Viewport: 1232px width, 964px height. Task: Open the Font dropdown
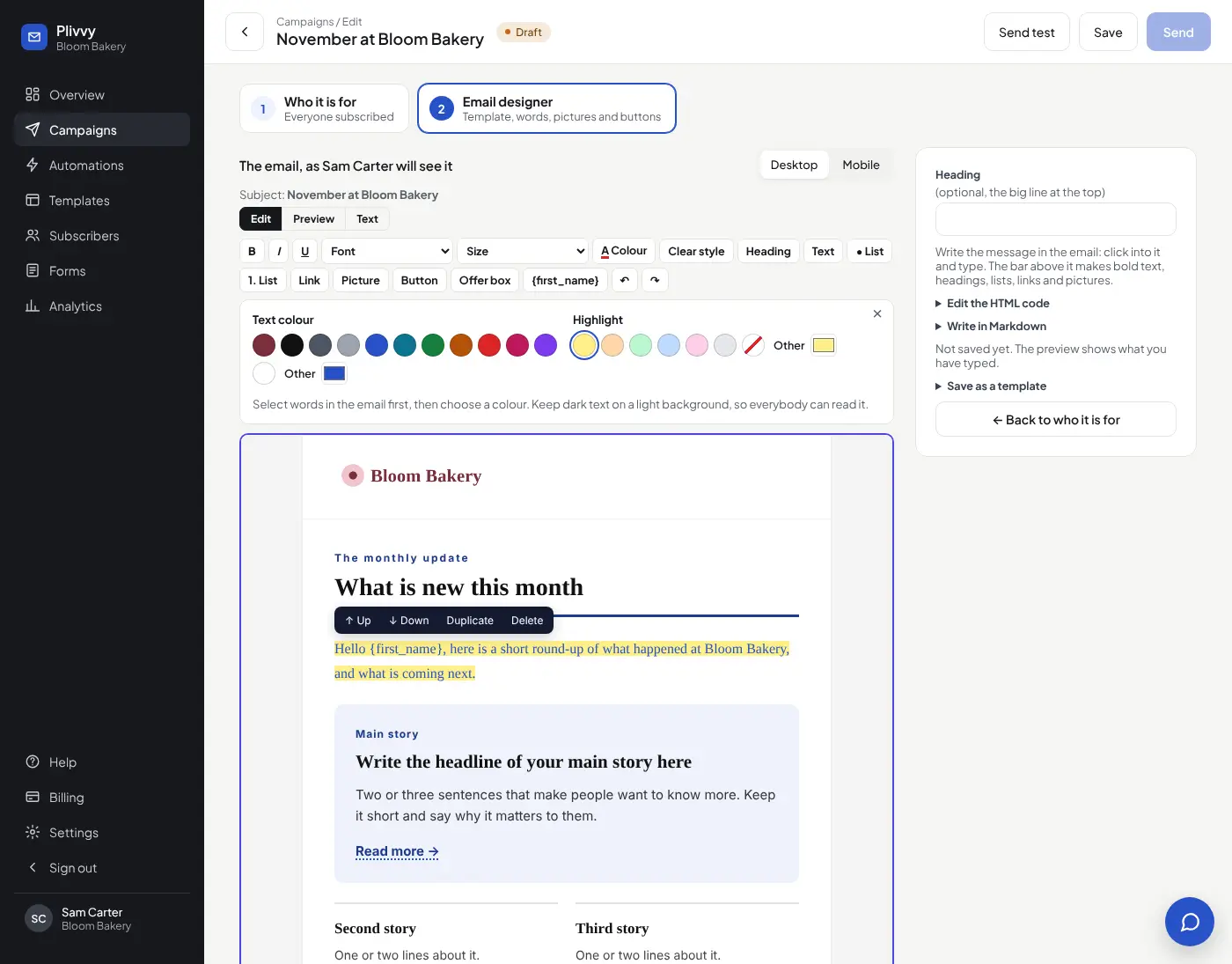click(387, 251)
